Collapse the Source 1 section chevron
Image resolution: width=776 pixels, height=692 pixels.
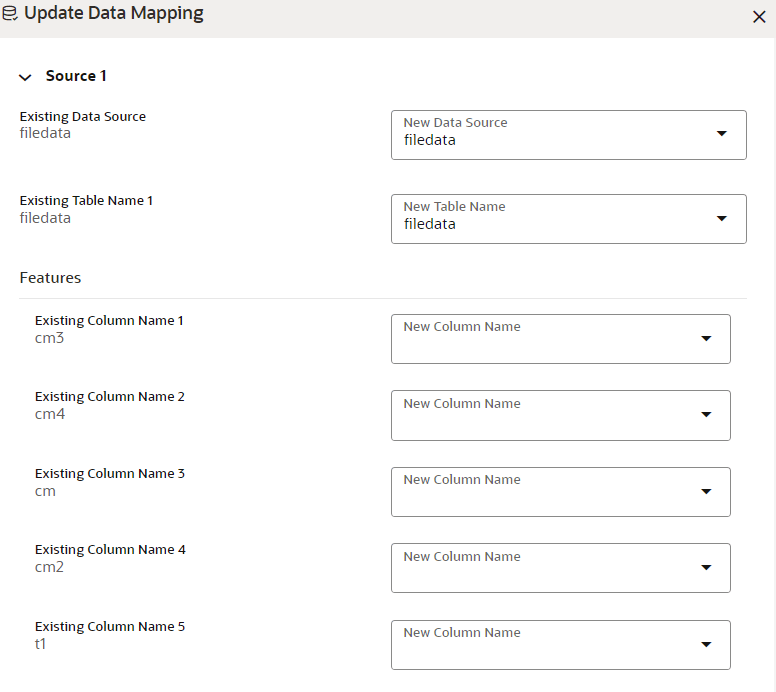[x=25, y=77]
